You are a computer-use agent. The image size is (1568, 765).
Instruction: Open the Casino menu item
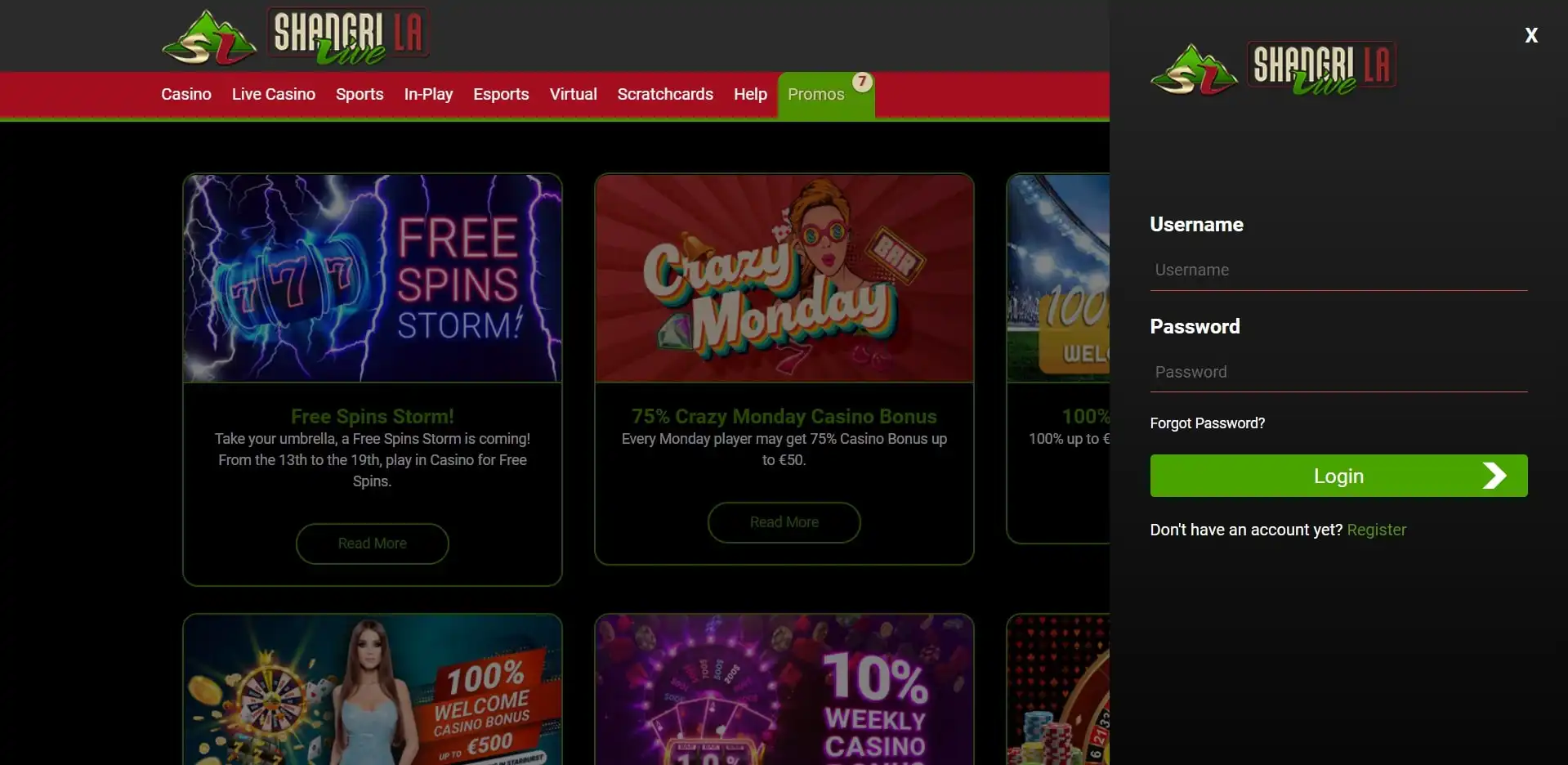pyautogui.click(x=186, y=94)
